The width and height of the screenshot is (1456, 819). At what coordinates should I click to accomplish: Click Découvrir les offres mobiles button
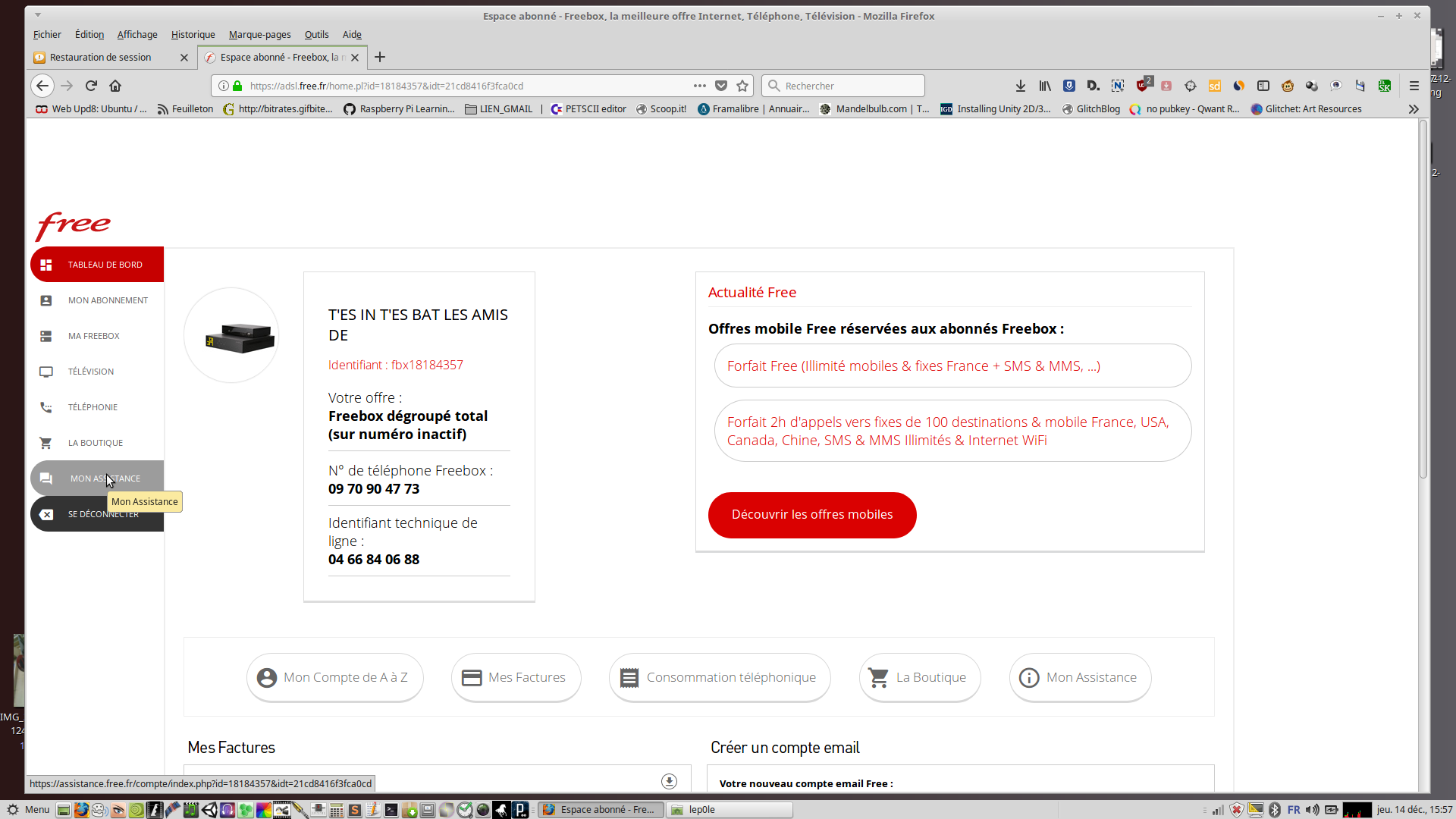coord(811,515)
